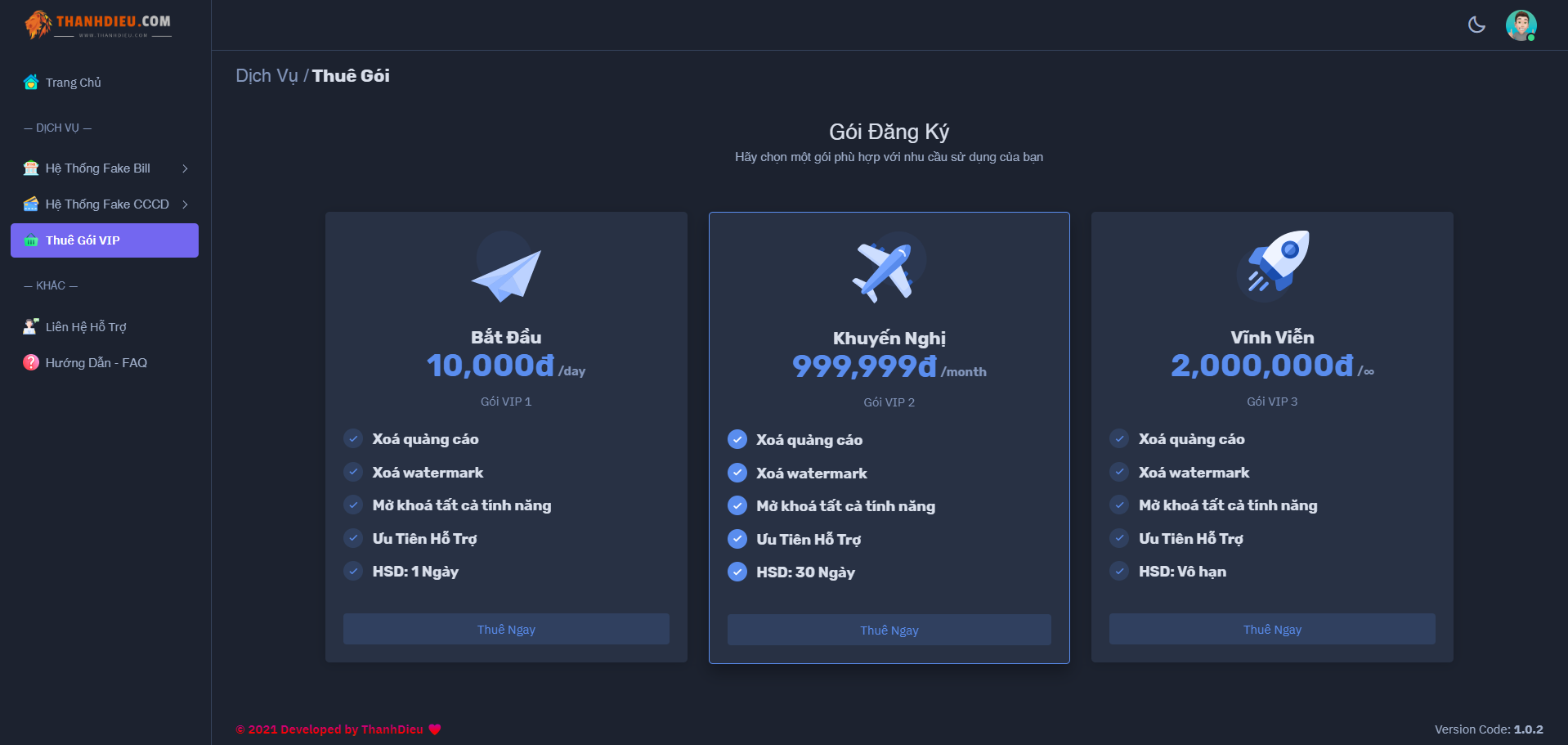Screen dimensions: 1568x745
Task: Click the Liên Hệ Hỗ Trợ icon
Action: pos(30,326)
